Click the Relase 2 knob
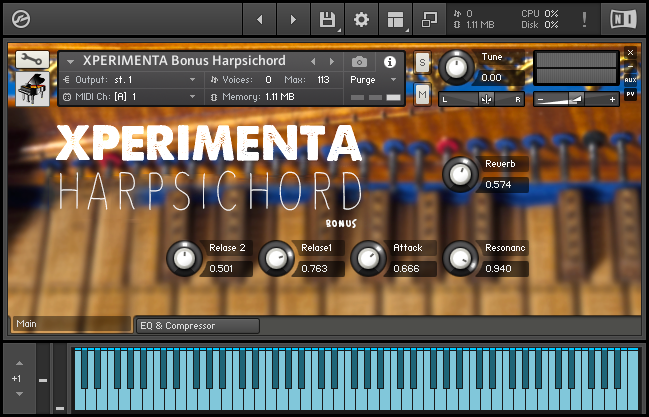 pyautogui.click(x=184, y=258)
